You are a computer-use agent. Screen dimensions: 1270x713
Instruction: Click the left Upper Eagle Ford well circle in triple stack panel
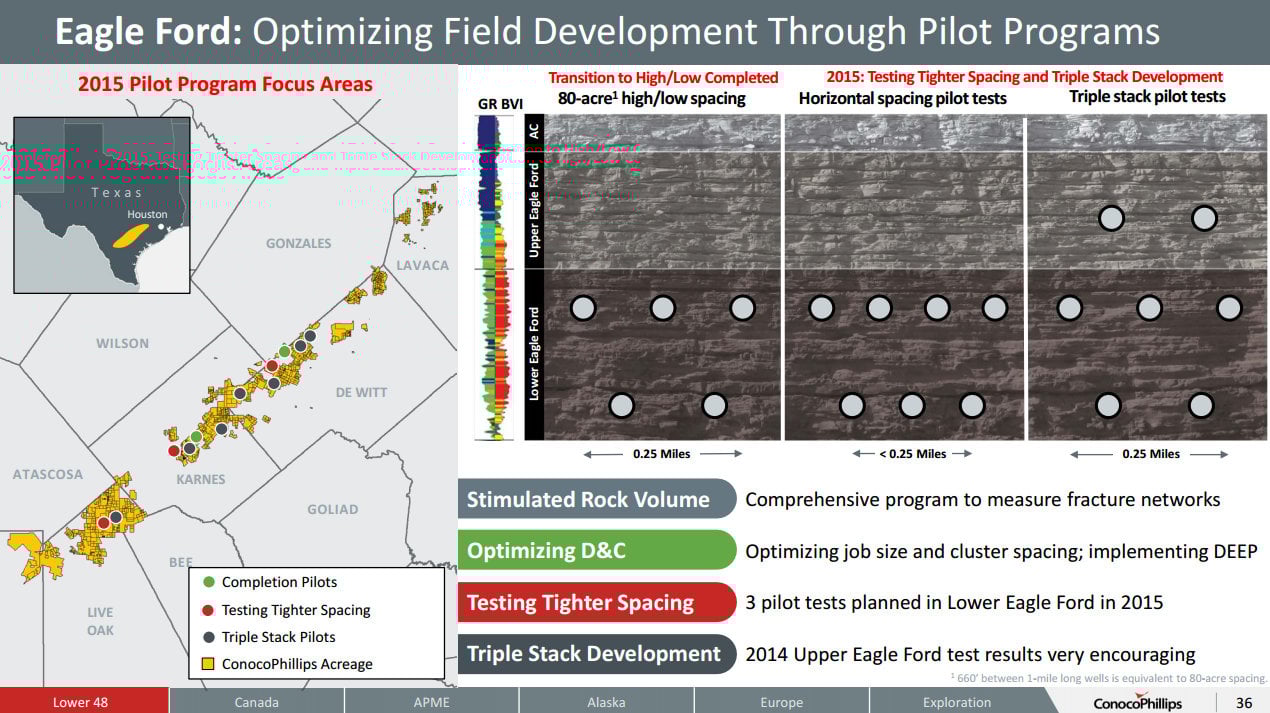click(x=1110, y=218)
